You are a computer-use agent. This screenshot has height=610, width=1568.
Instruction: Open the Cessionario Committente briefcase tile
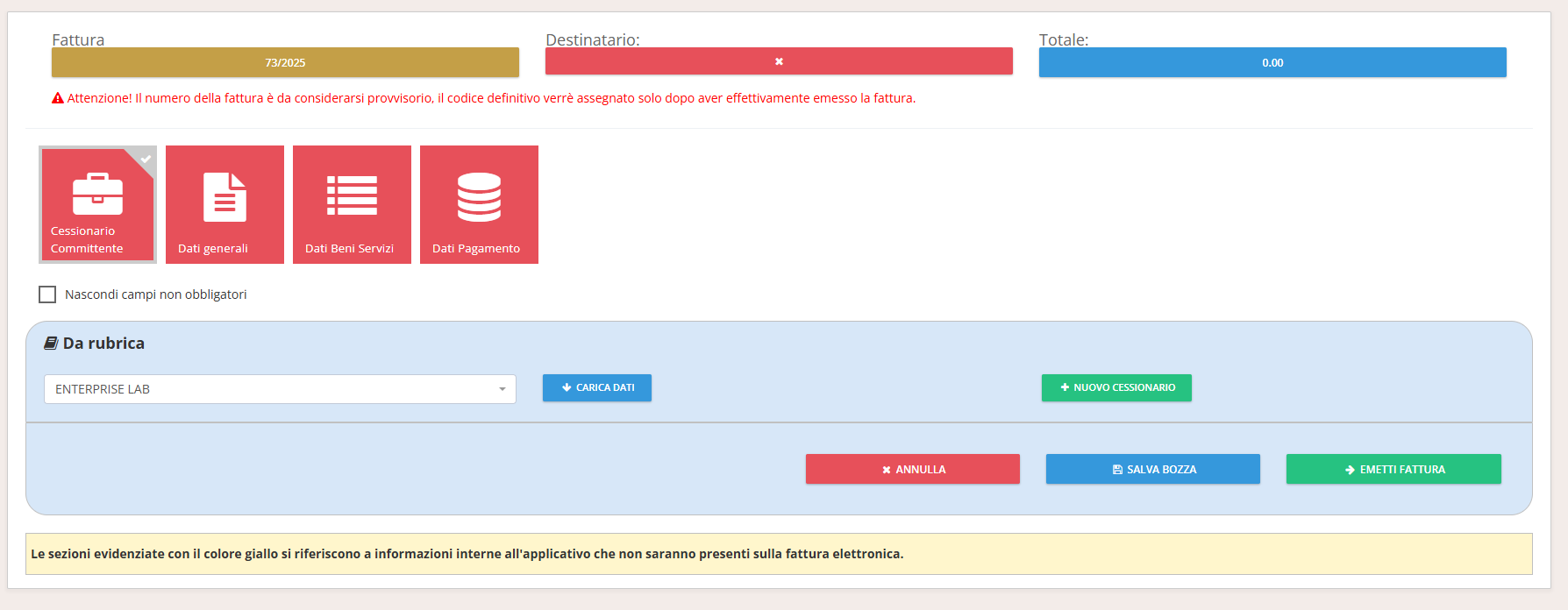pos(97,204)
